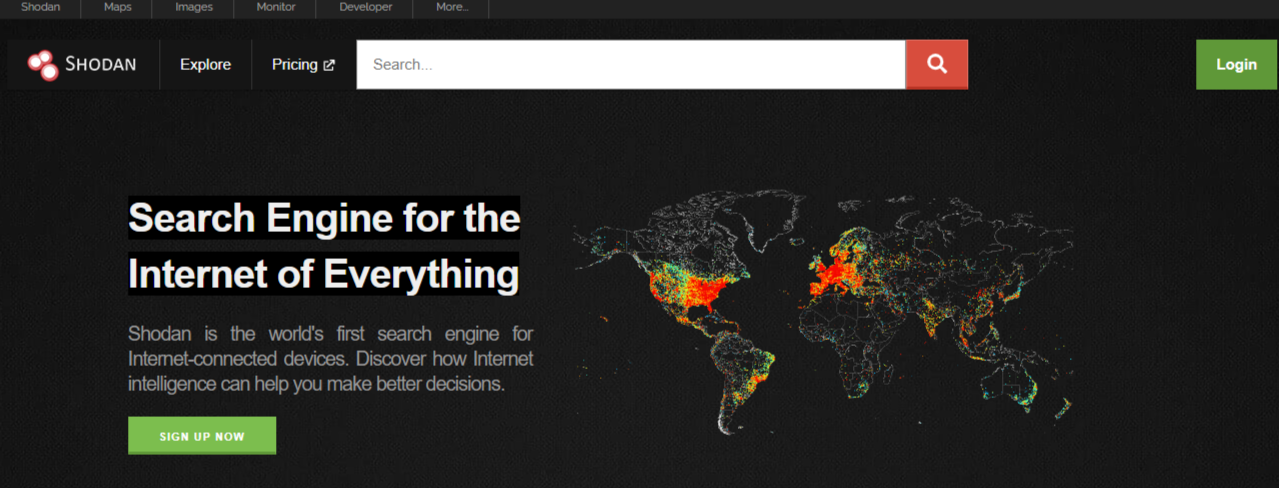Click the SIGN UP NOW button

(202, 436)
